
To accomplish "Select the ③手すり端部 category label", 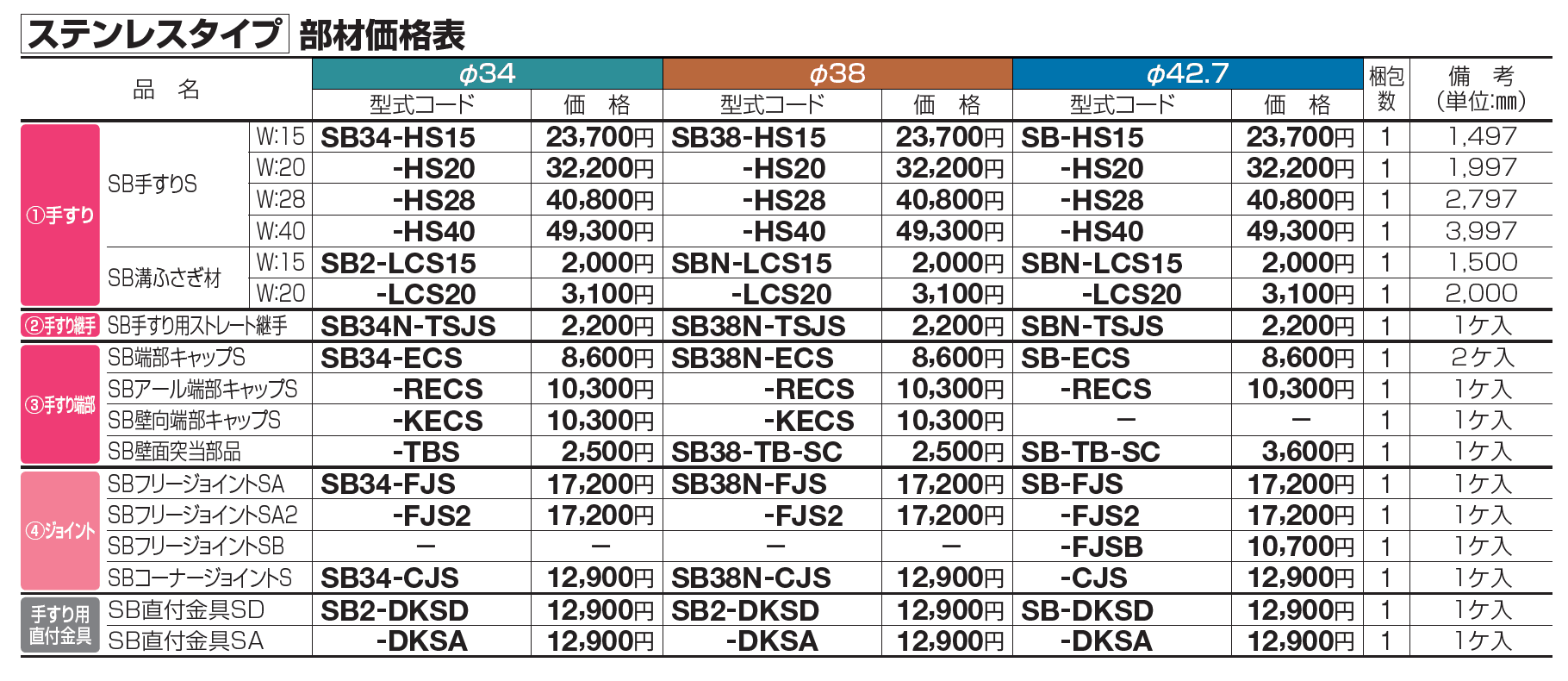I will pyautogui.click(x=60, y=404).
